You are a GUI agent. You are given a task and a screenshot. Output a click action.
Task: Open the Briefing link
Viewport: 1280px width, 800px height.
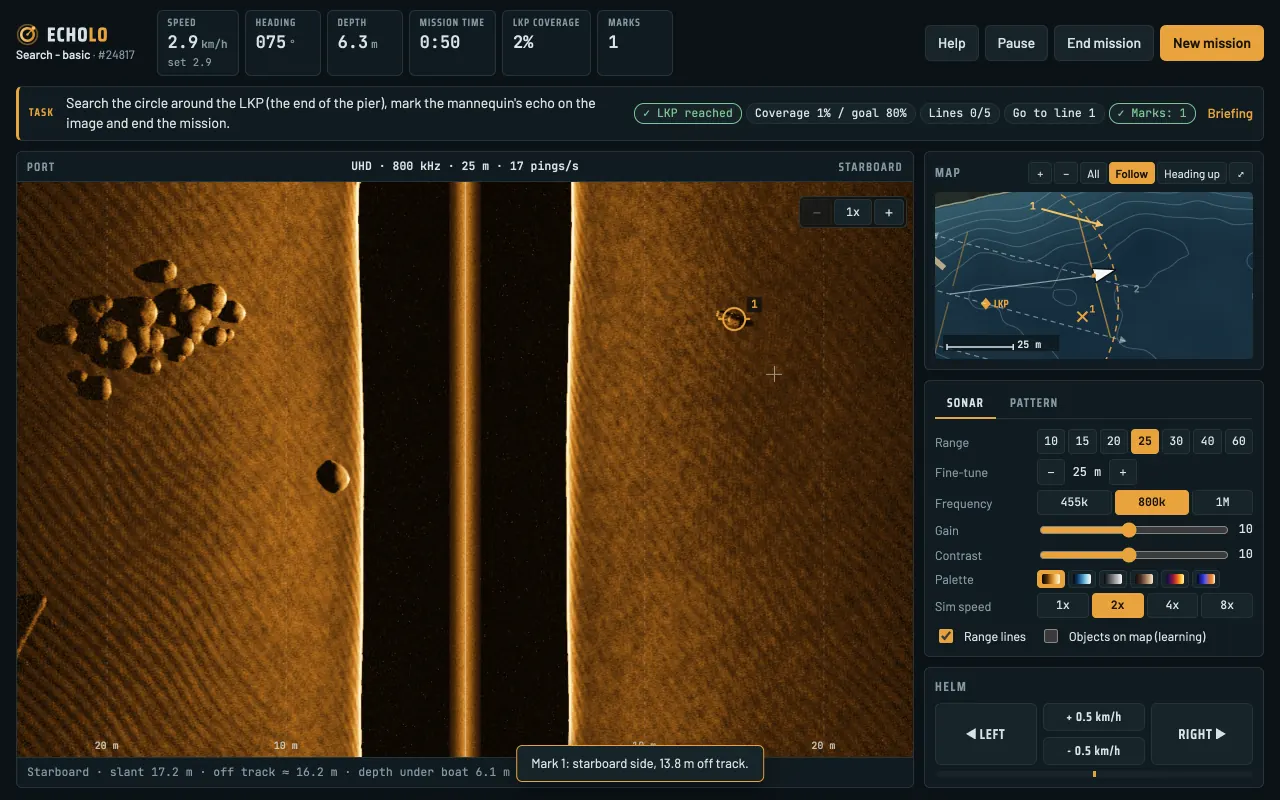coord(1230,114)
